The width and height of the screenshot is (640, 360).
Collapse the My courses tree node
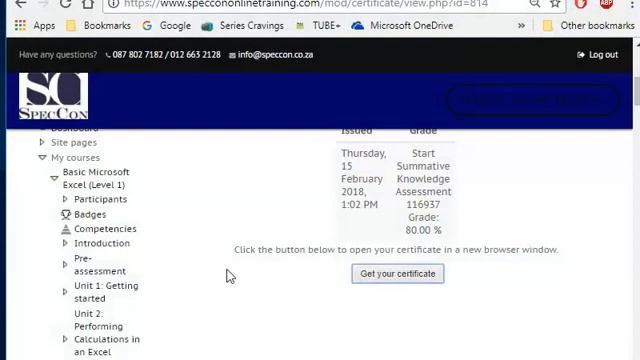[42, 158]
